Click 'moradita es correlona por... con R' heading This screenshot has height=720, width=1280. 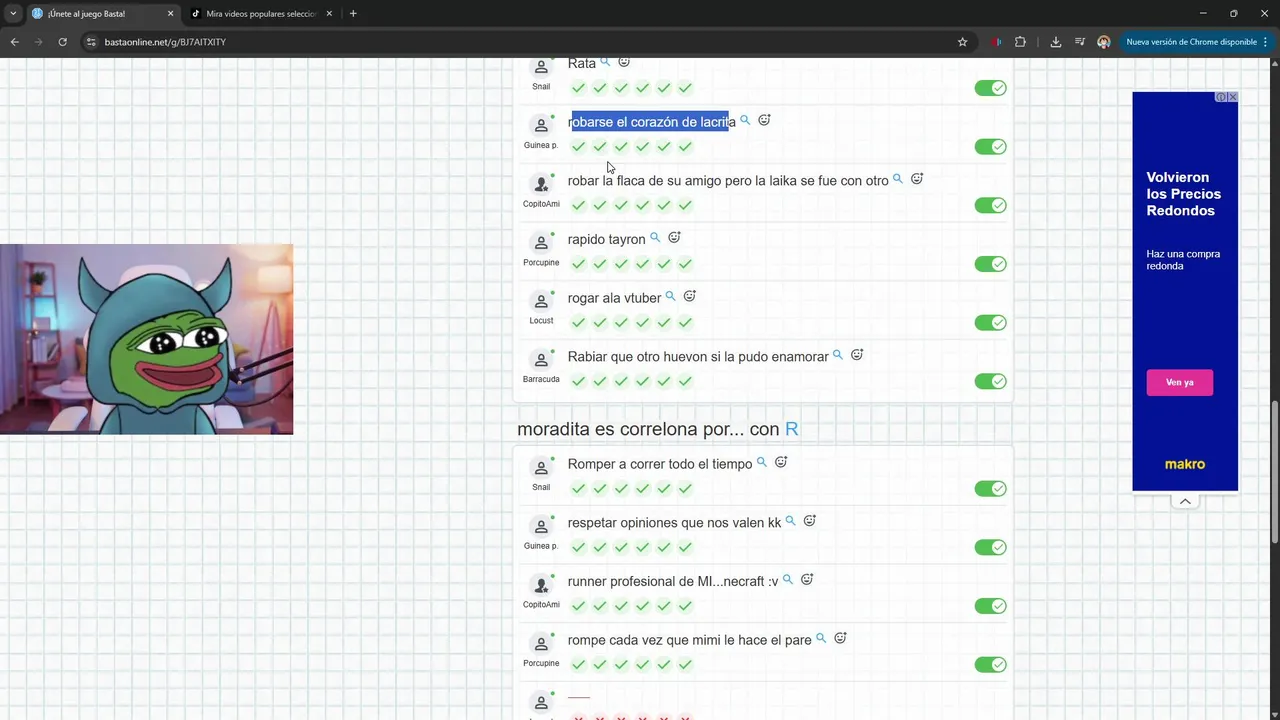click(x=658, y=429)
